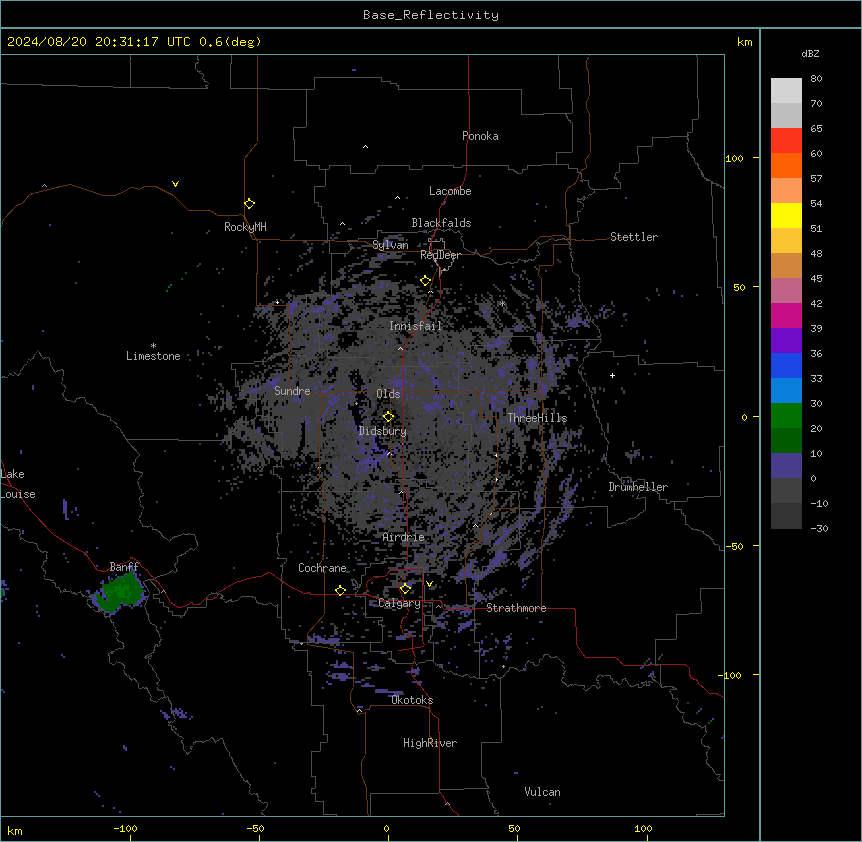Click the yellow diamond marker above Didsbury
Screen dimensions: 862x842
coord(388,416)
